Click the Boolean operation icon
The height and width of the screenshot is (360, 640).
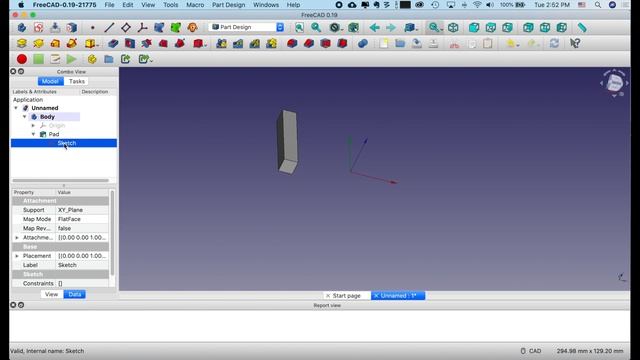click(x=362, y=43)
